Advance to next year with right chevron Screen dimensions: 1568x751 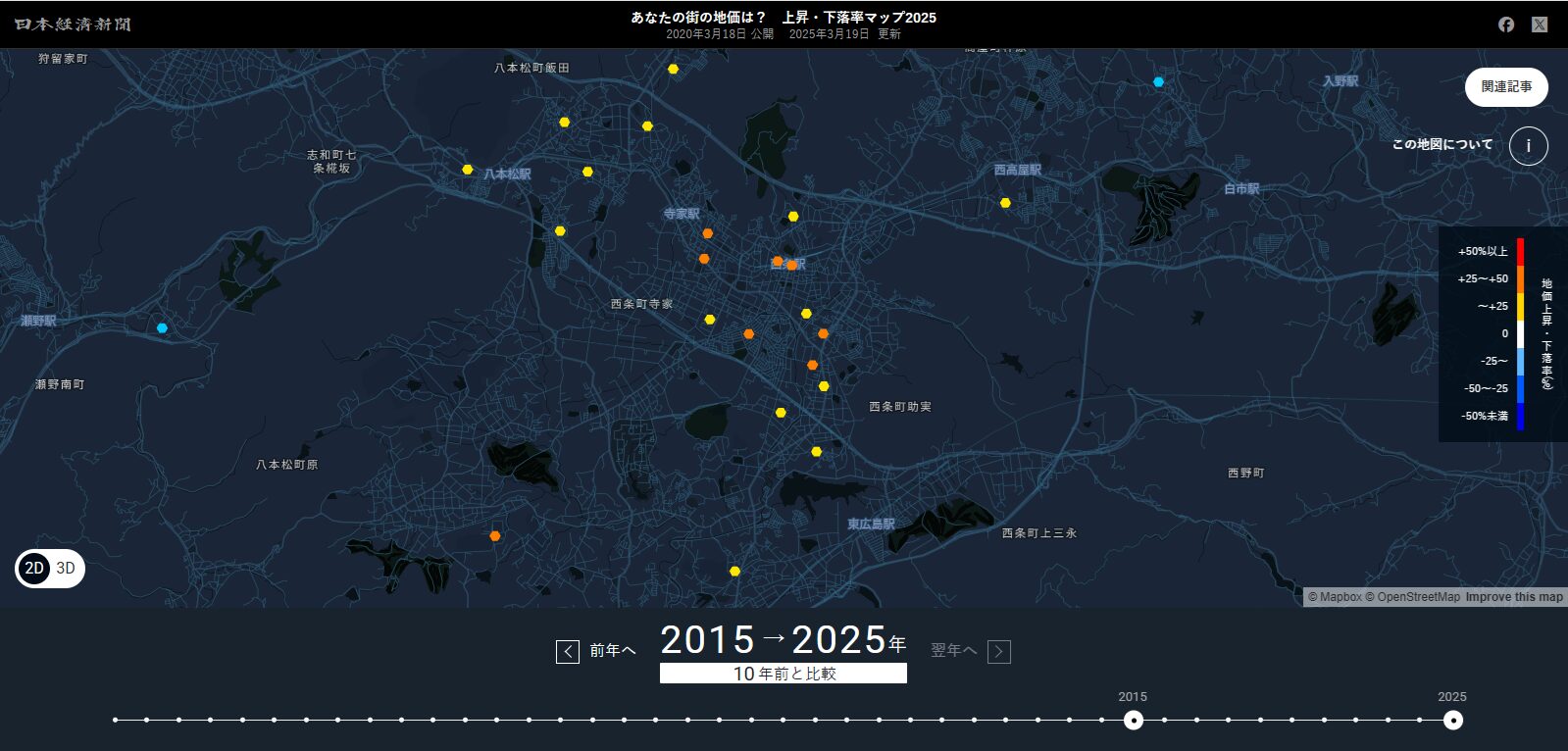pos(998,651)
